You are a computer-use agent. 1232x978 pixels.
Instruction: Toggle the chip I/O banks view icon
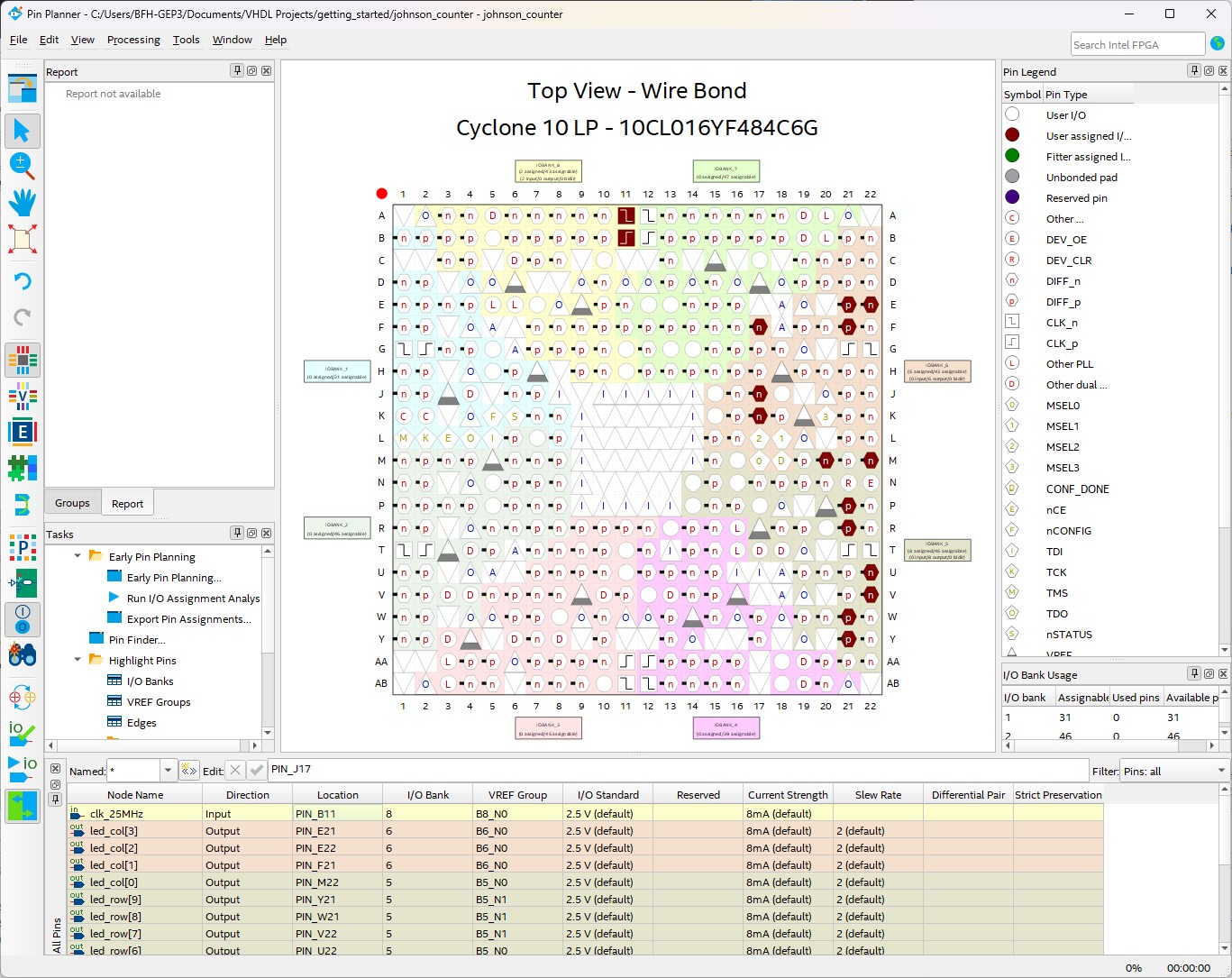point(23,360)
